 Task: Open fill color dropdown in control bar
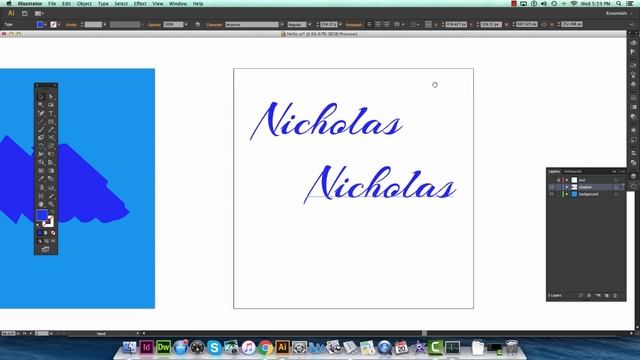click(x=45, y=24)
